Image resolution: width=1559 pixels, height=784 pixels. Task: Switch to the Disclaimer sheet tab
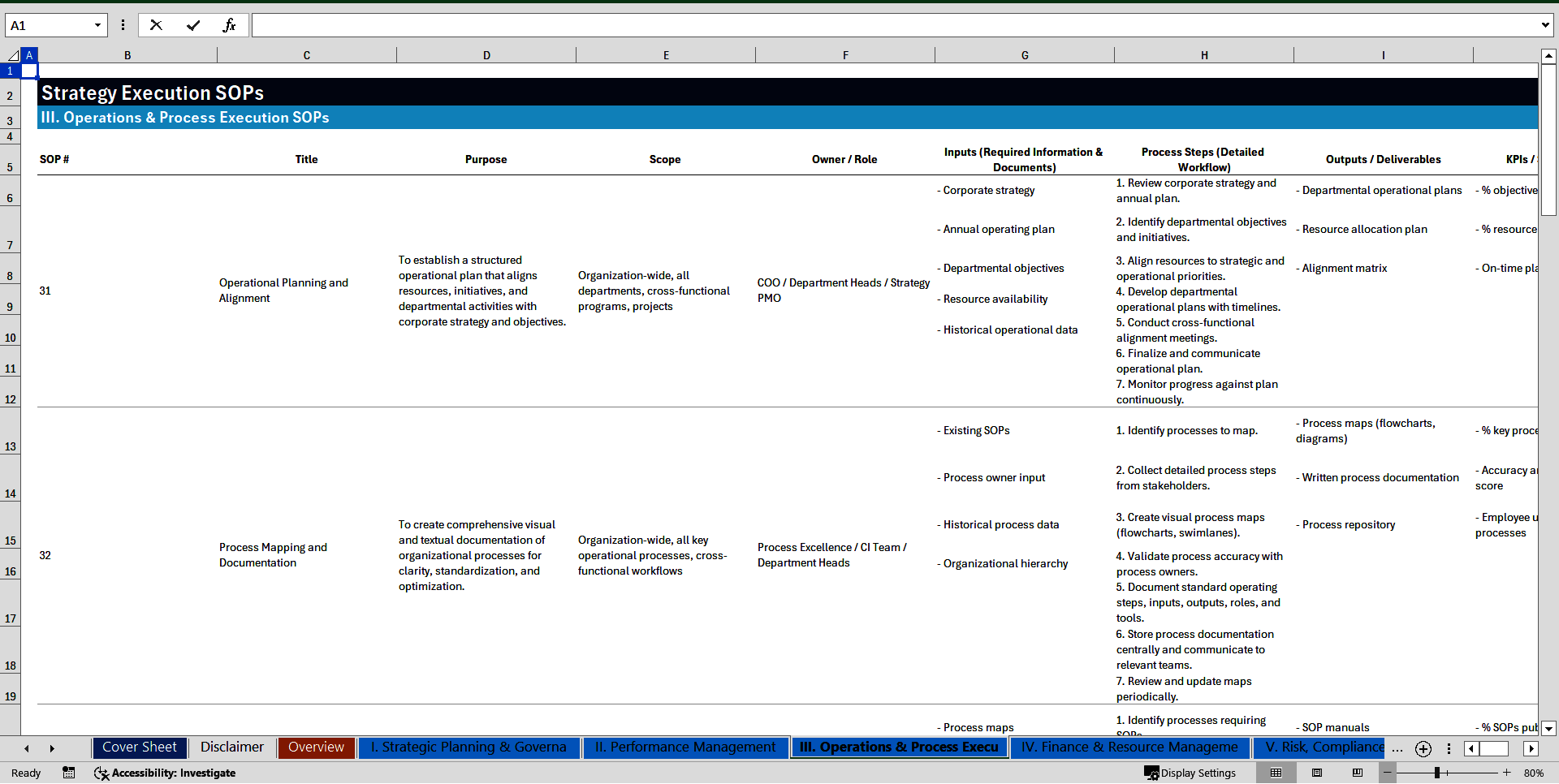pos(231,747)
